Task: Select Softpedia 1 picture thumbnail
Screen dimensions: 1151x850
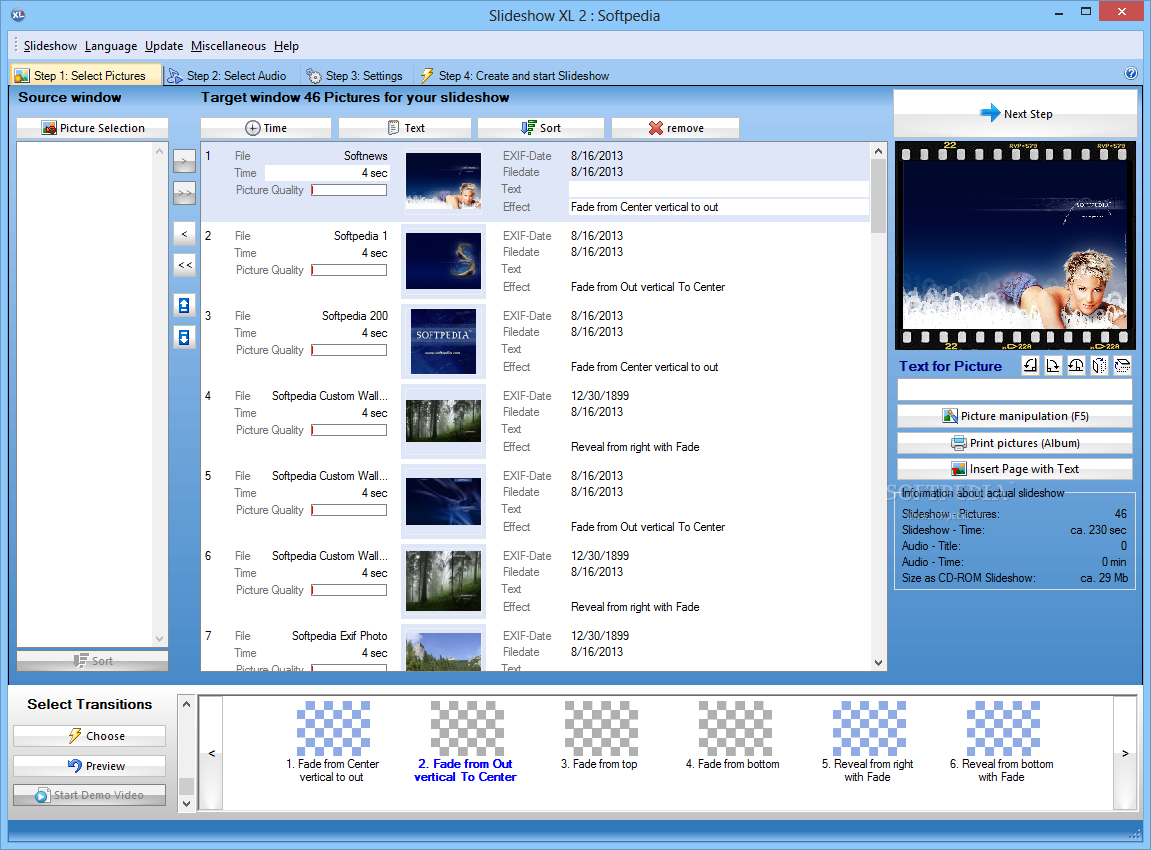Action: click(443, 261)
